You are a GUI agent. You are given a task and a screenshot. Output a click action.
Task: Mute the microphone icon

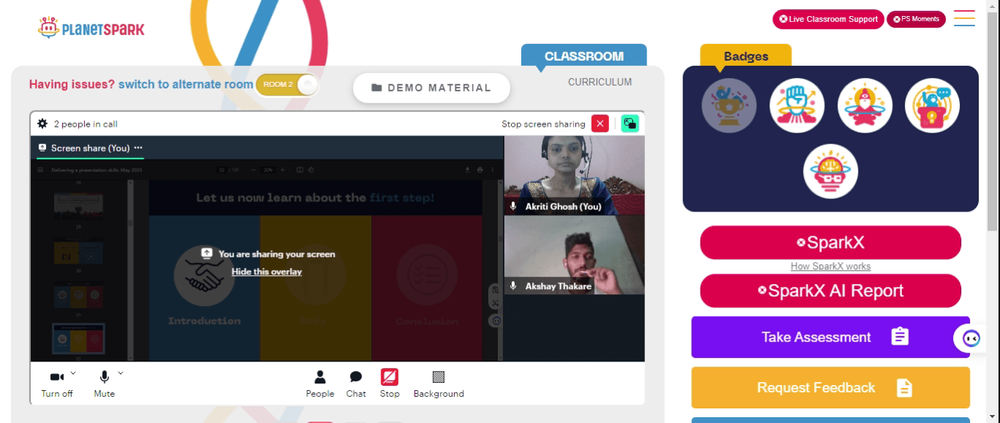tap(104, 377)
